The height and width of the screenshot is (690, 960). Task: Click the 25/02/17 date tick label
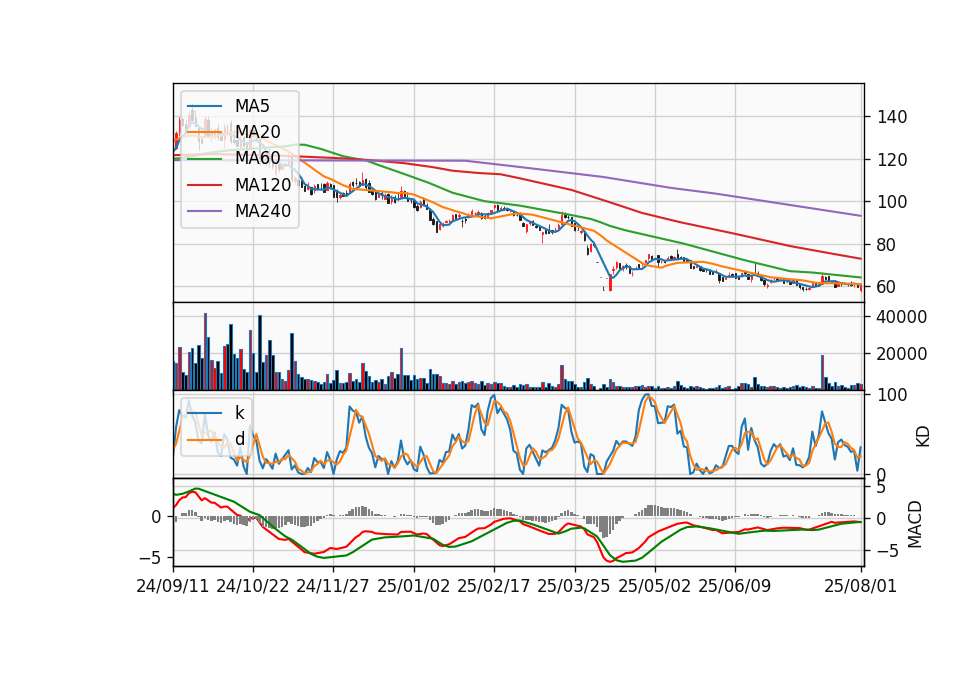pos(494,586)
